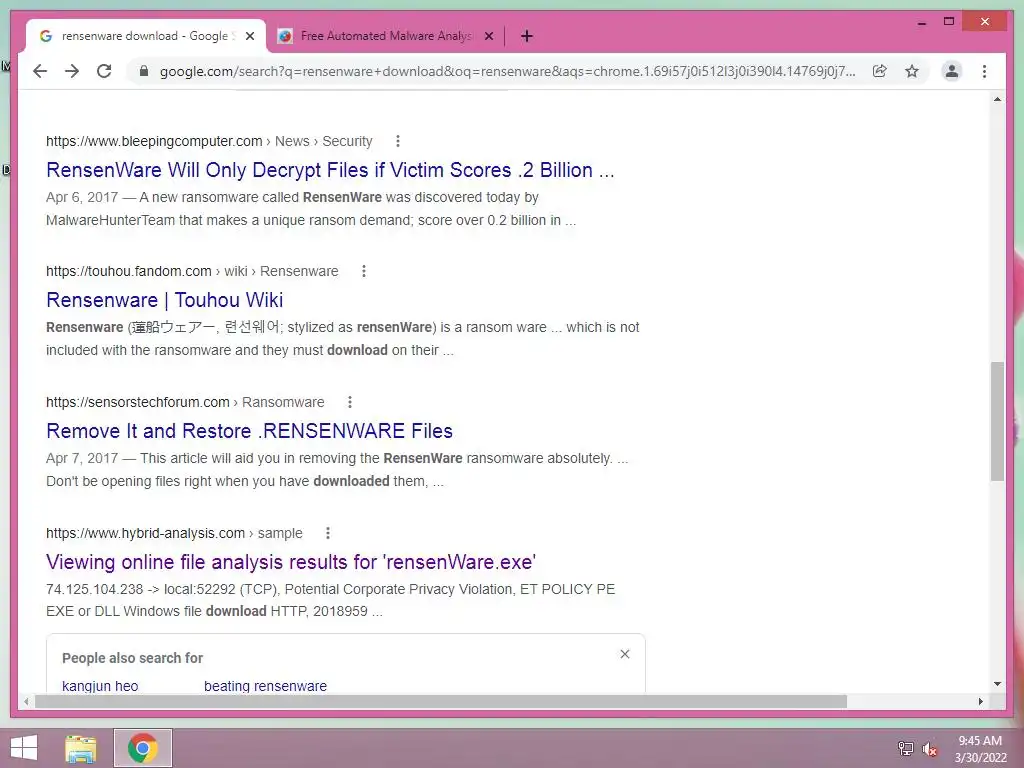Open the network icon in system tray

906,748
